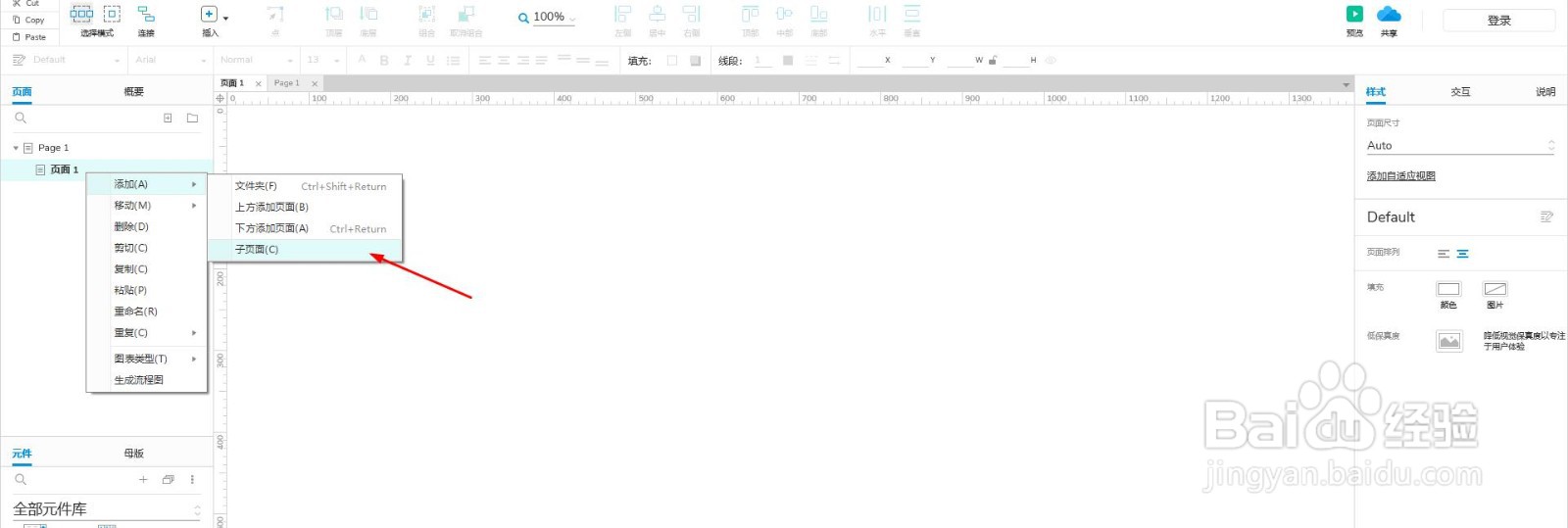The height and width of the screenshot is (528, 1568).
Task: Choose 子页面(C) from the submenu
Action: (x=305, y=250)
